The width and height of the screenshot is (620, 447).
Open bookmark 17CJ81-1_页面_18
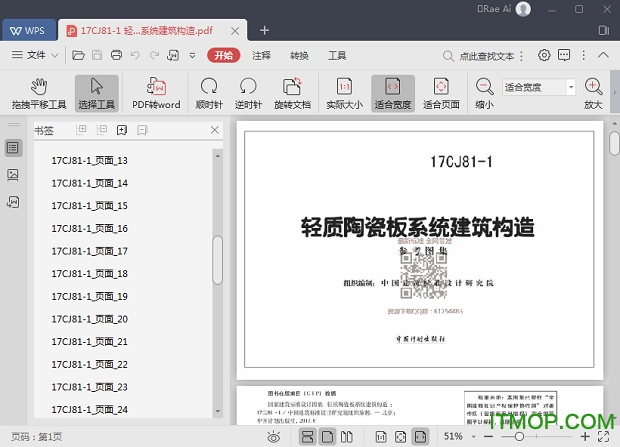click(x=89, y=274)
